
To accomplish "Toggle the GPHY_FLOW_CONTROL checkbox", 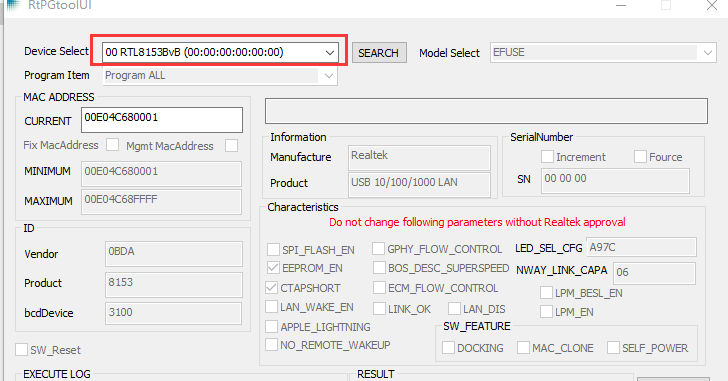I will click(378, 249).
